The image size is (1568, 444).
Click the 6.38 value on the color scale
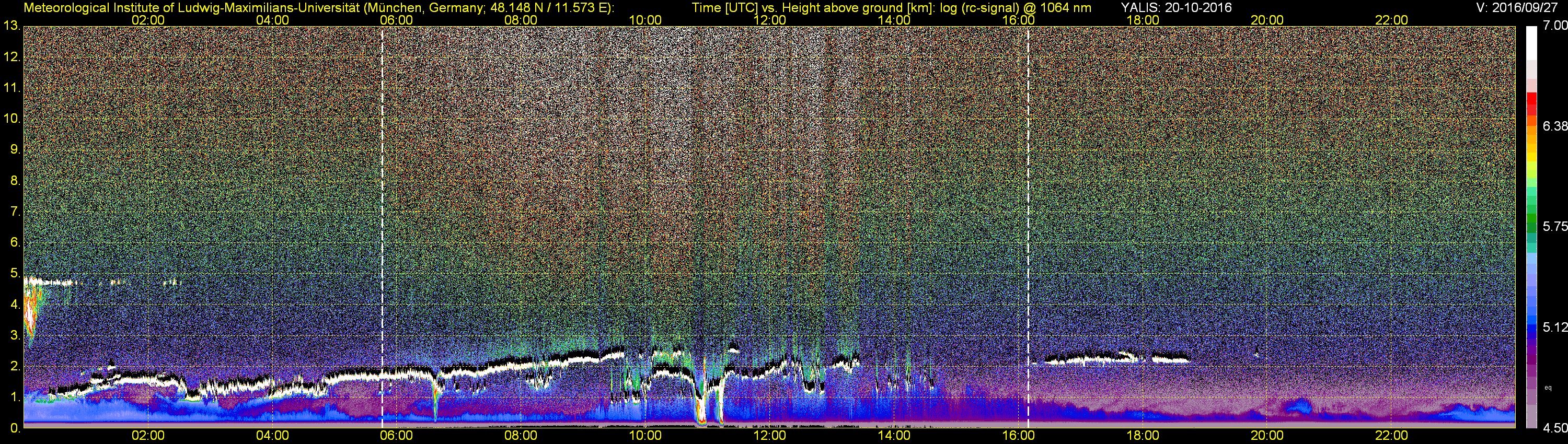(1554, 126)
